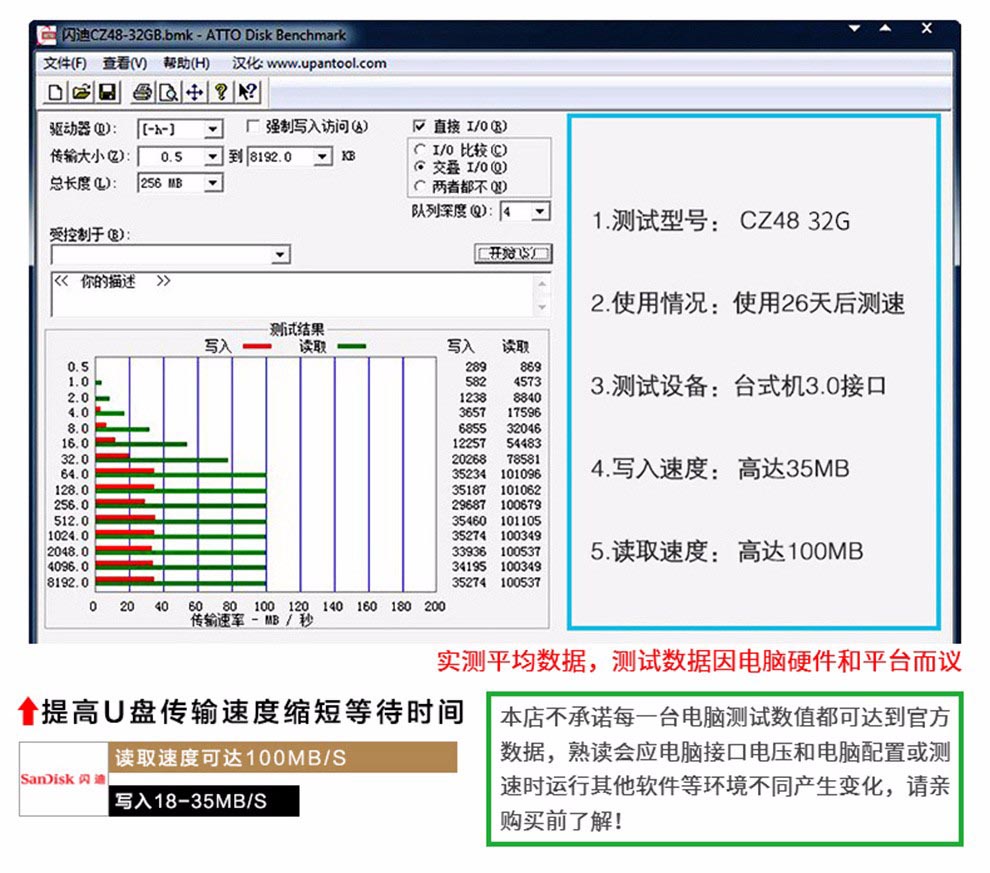
Task: Click the Open folder toolbar icon
Action: (x=81, y=92)
